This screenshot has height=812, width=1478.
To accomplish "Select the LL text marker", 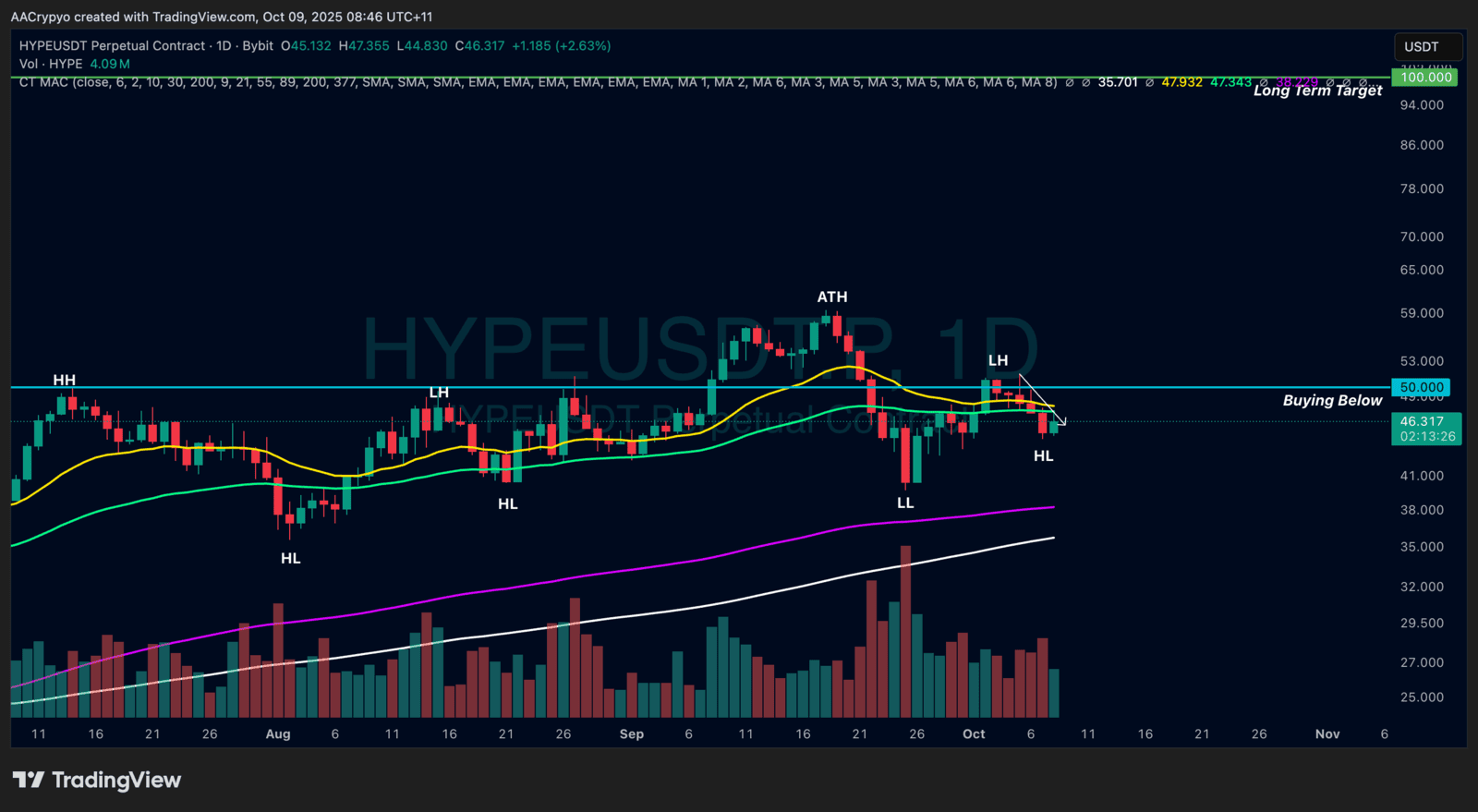I will pos(905,503).
